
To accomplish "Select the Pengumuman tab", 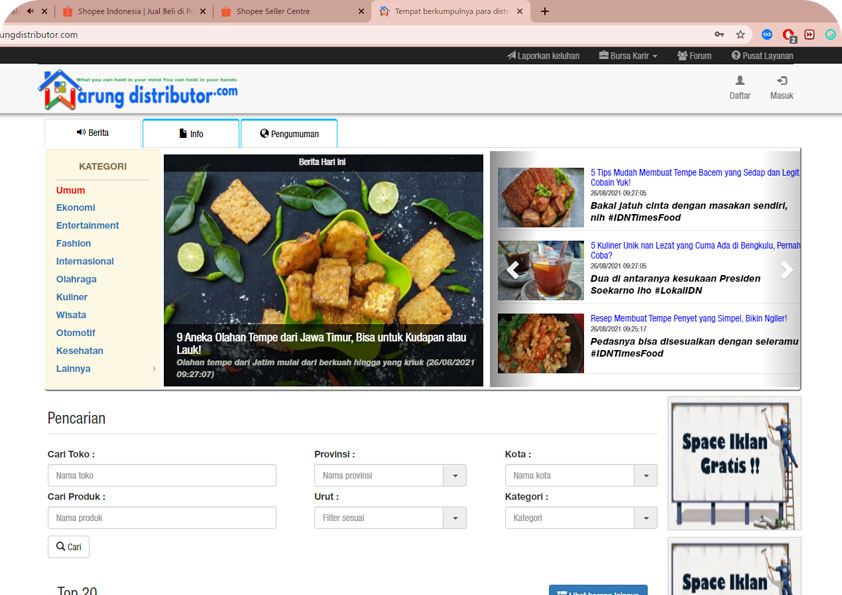I will [289, 133].
